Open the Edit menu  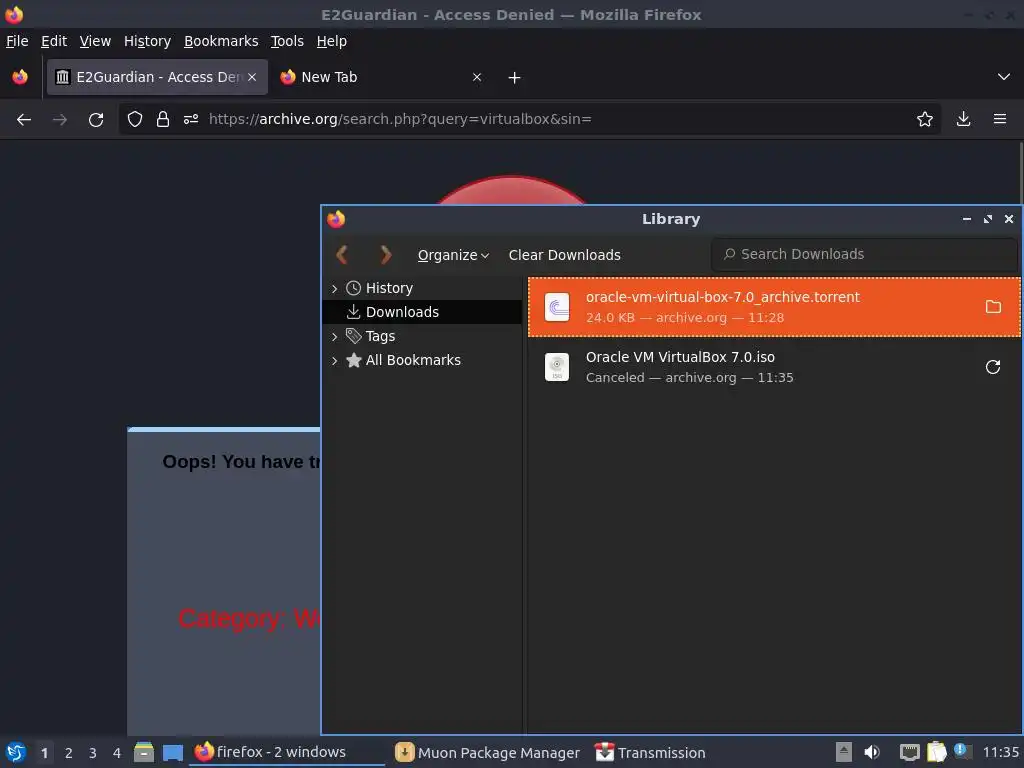point(54,41)
